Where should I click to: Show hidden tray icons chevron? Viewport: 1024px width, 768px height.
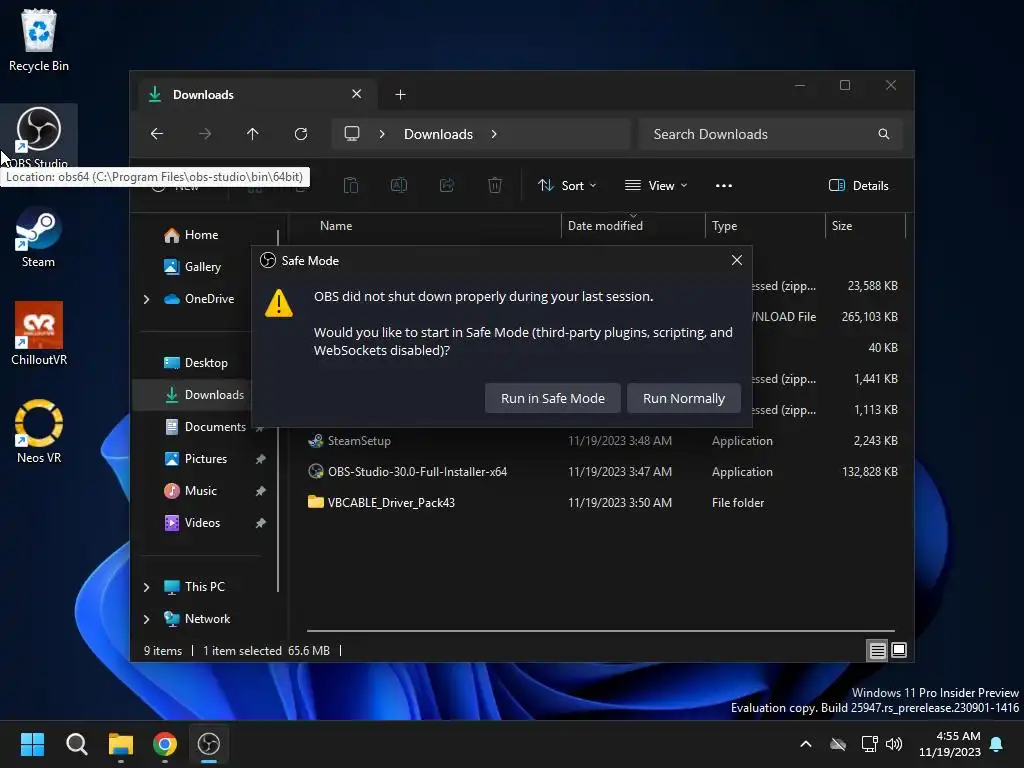[x=806, y=744]
